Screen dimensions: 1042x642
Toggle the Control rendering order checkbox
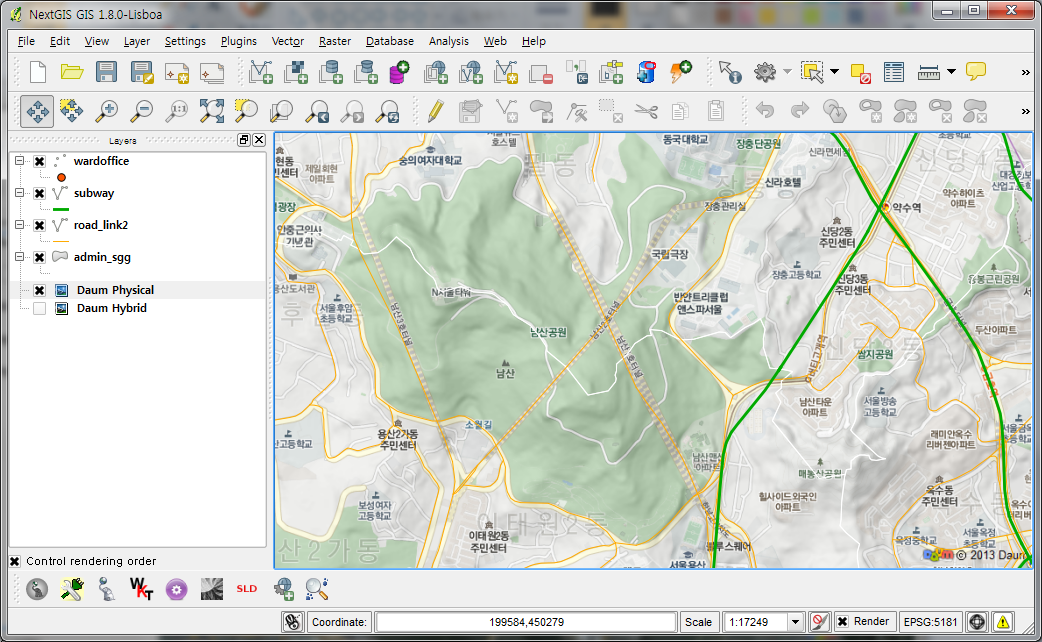[x=17, y=561]
